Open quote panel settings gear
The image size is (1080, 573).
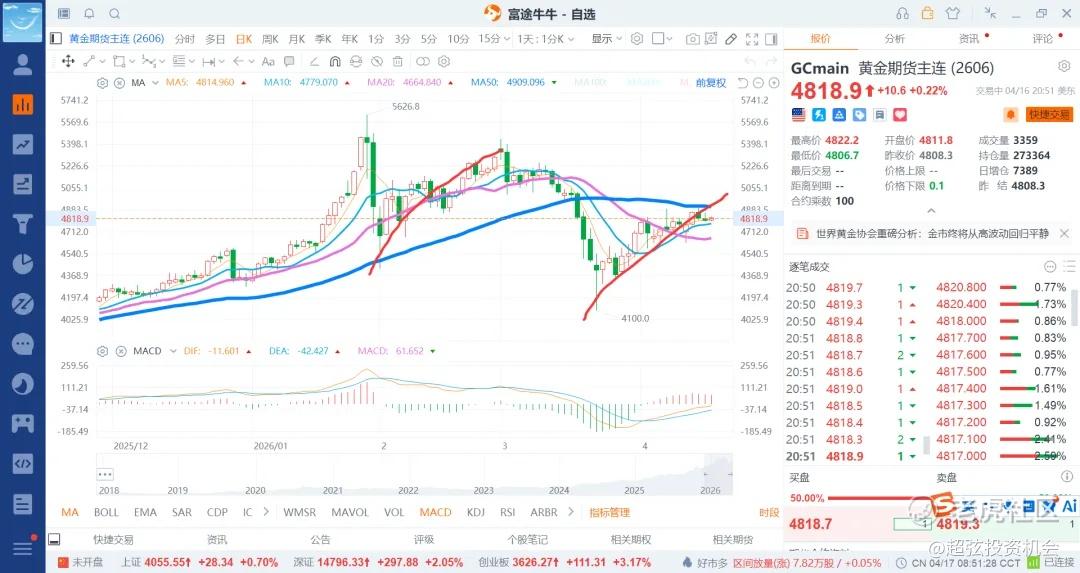pos(1063,66)
